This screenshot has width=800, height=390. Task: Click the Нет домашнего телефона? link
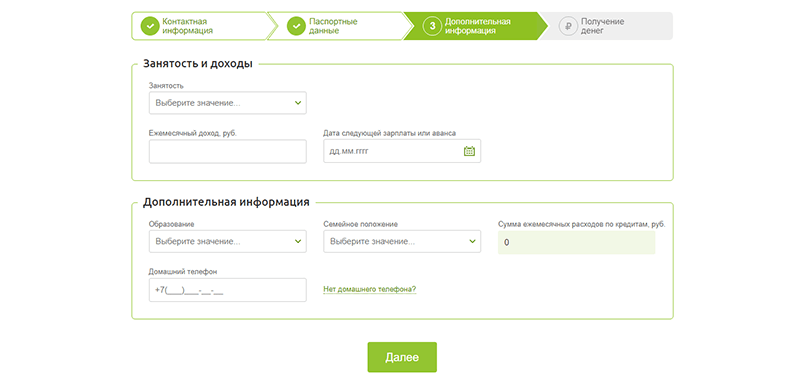click(x=370, y=289)
